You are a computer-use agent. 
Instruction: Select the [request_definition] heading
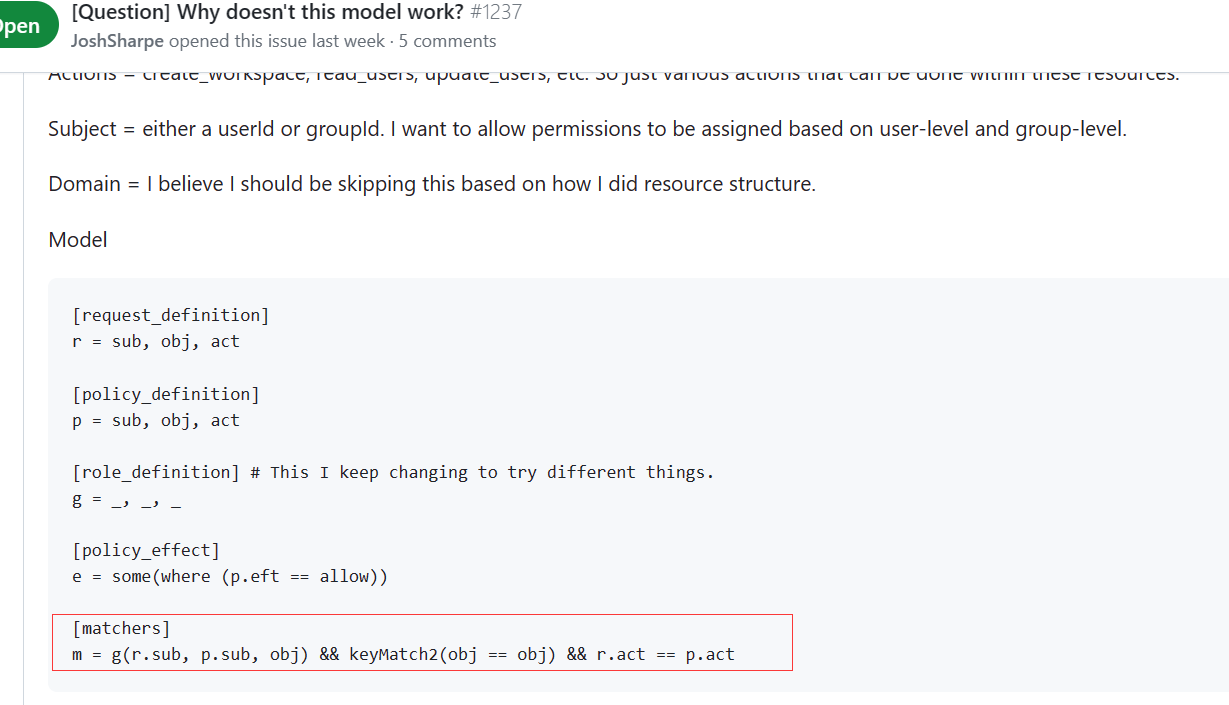(169, 314)
